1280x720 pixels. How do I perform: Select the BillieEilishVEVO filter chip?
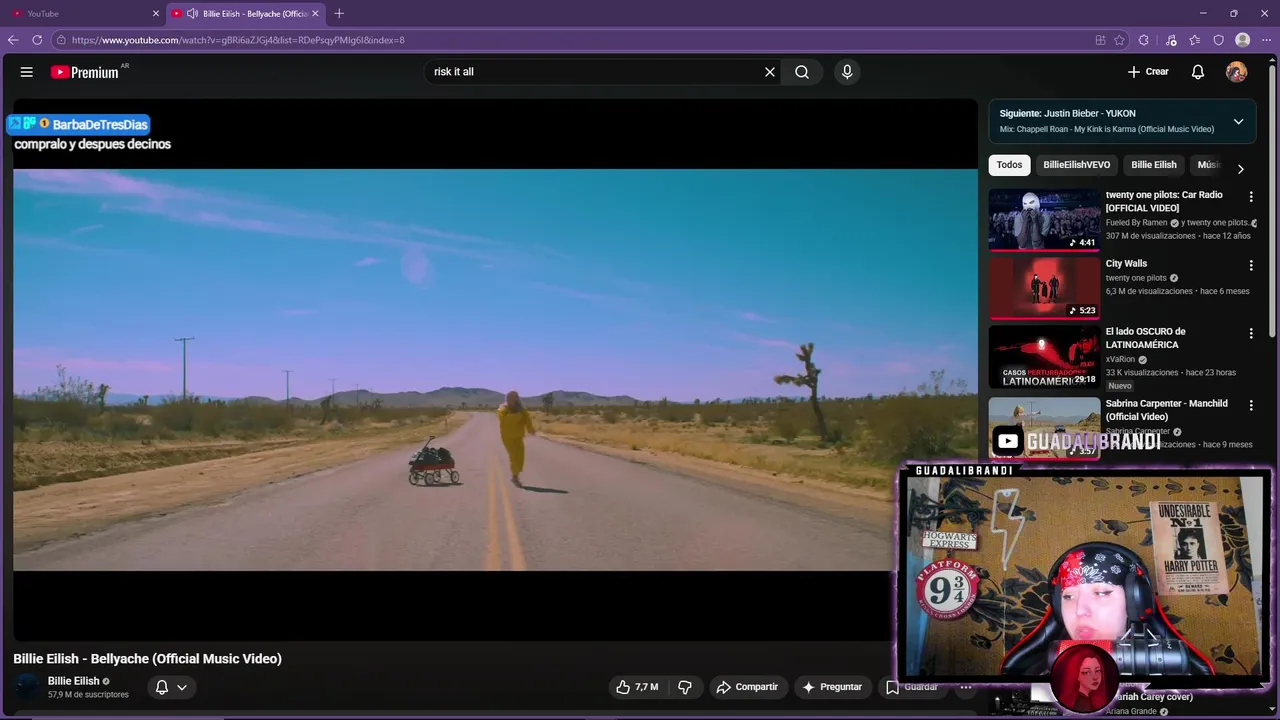click(1077, 165)
